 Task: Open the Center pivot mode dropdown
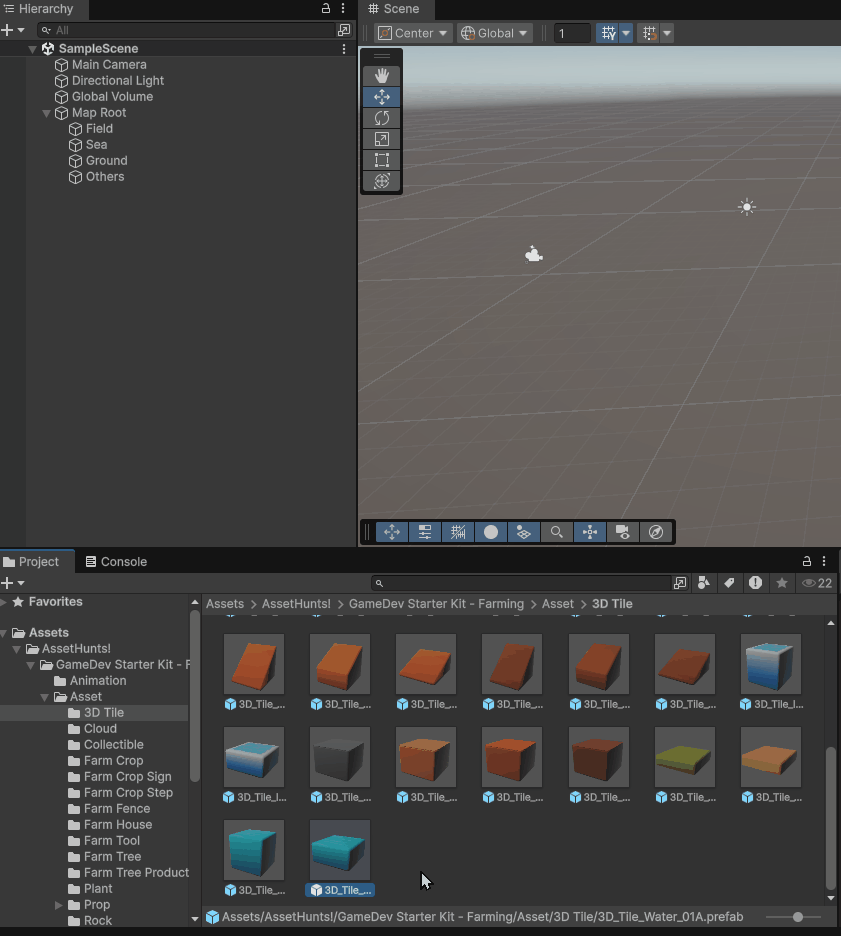coord(413,33)
